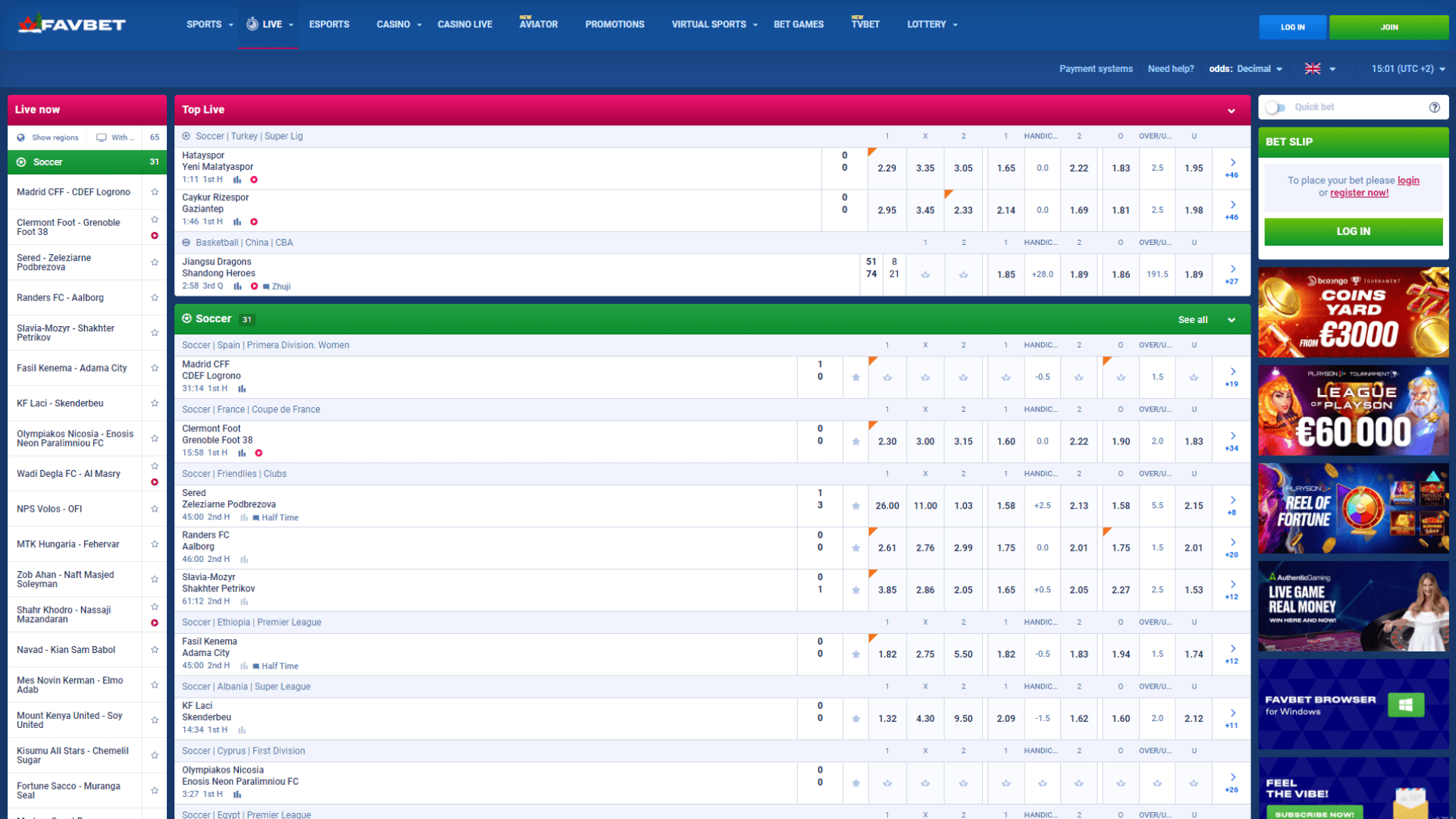
Task: Click the Log In button in bet slip
Action: click(x=1354, y=231)
